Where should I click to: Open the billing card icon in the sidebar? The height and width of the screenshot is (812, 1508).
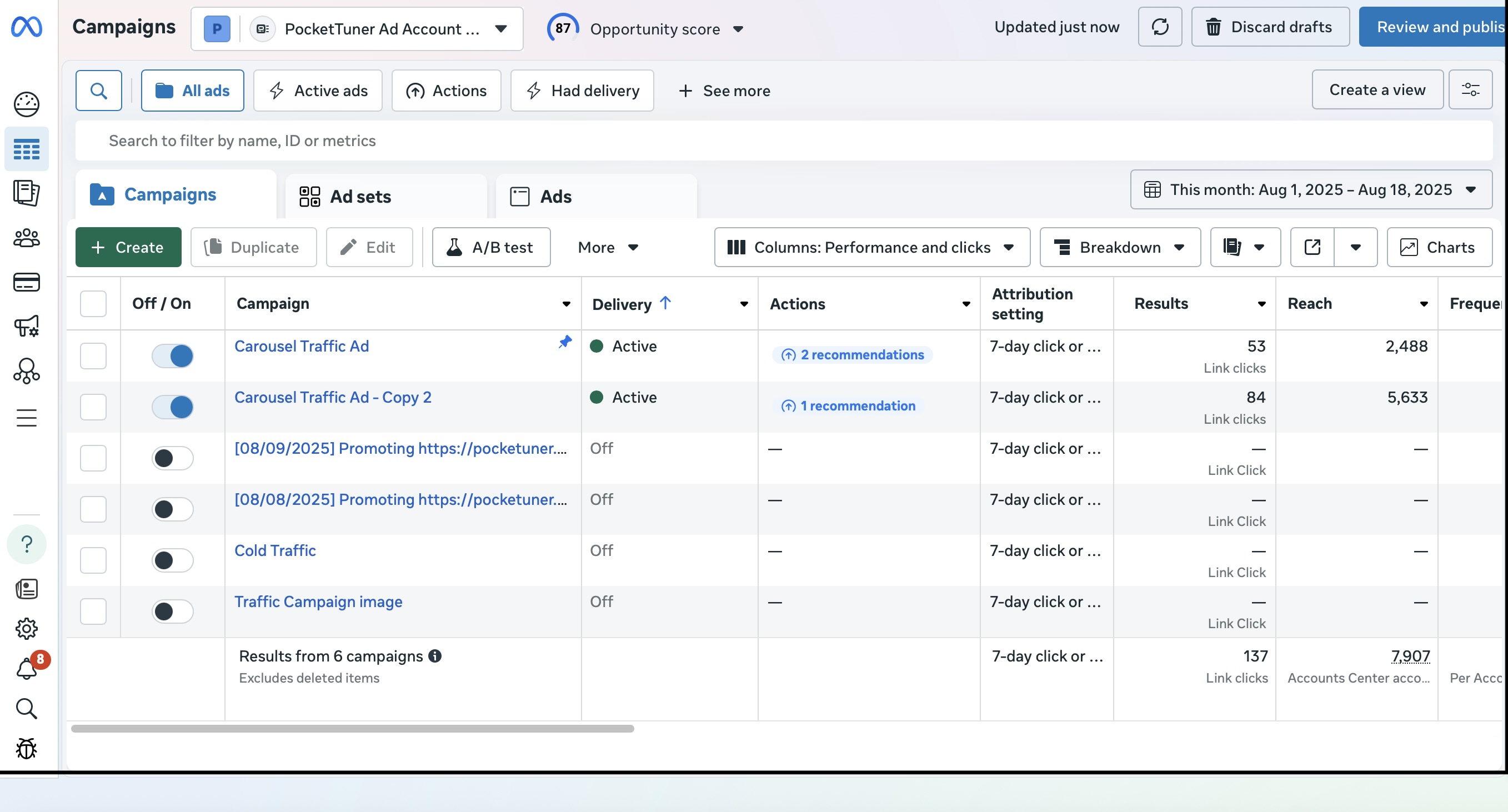tap(26, 282)
